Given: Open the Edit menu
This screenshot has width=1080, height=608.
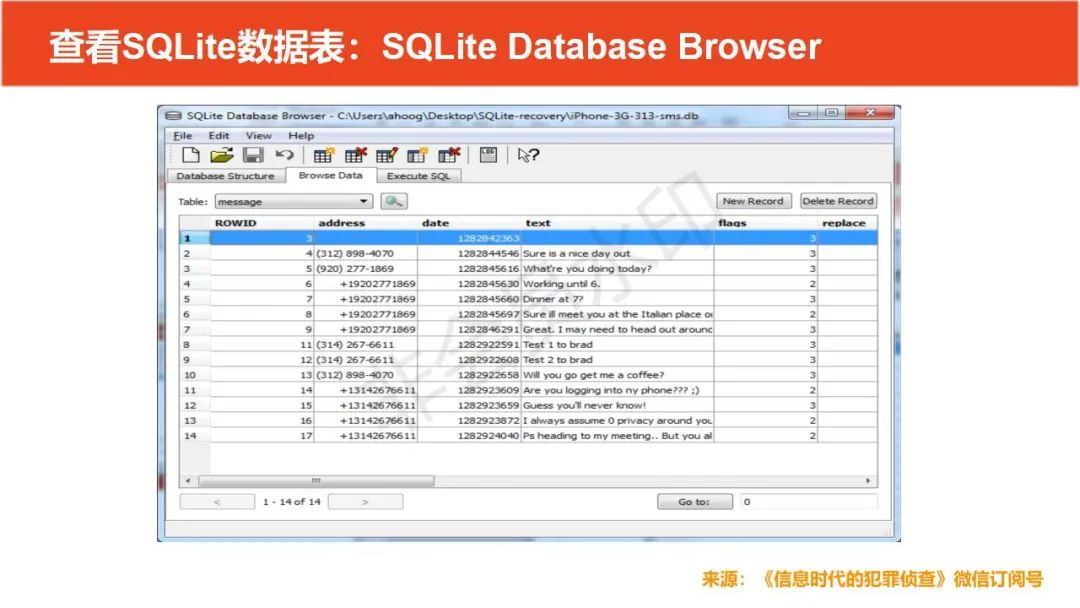Looking at the screenshot, I should coord(219,136).
